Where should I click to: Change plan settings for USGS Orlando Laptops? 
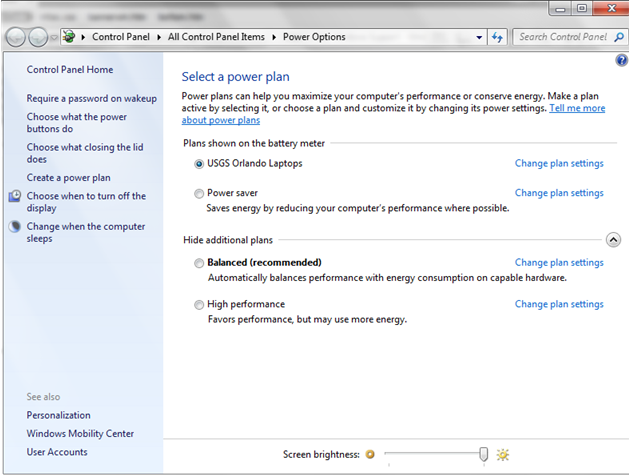(559, 163)
